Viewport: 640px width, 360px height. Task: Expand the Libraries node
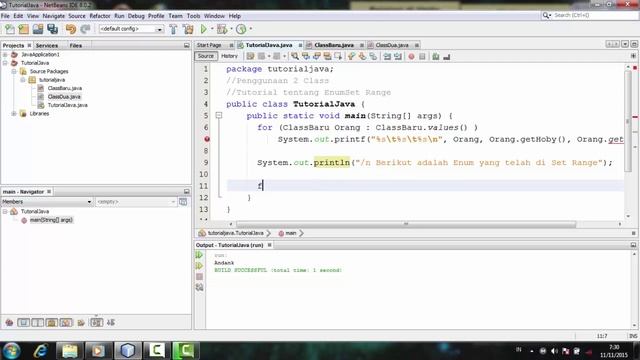(x=14, y=113)
